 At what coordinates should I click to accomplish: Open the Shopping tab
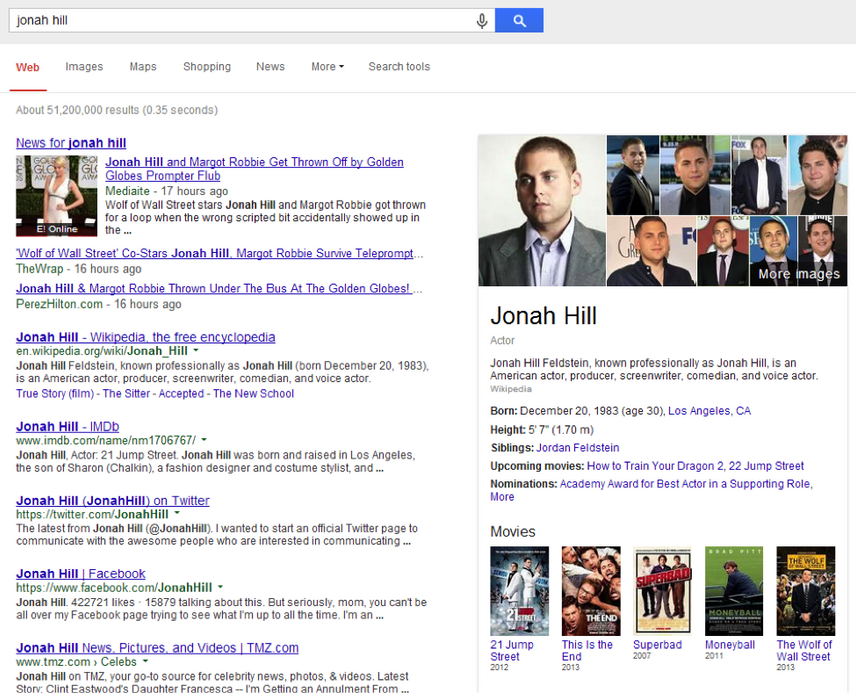pos(207,67)
